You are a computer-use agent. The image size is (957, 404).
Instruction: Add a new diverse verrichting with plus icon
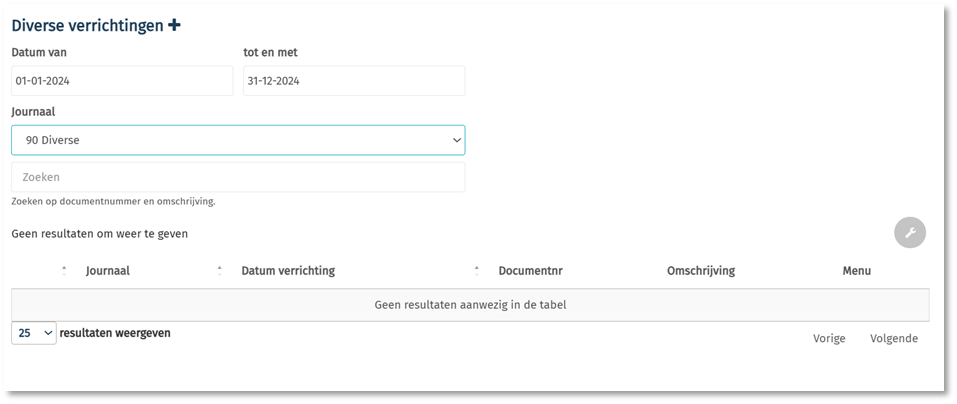click(174, 26)
